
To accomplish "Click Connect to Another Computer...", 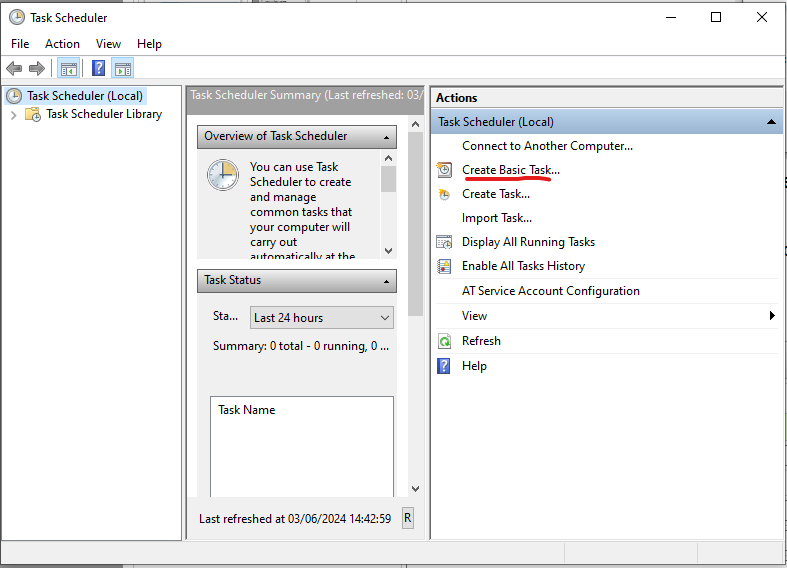I will [x=547, y=146].
